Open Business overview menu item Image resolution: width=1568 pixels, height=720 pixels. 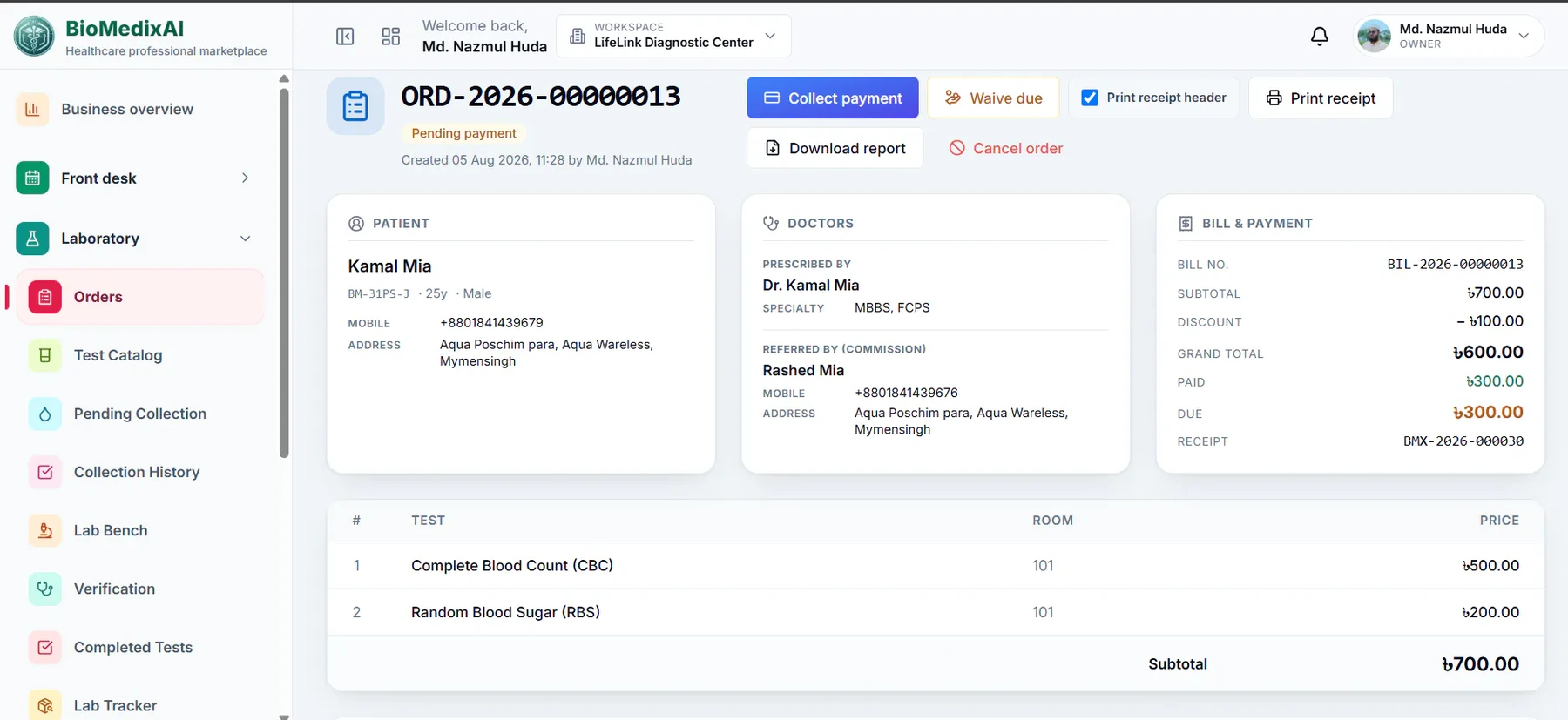click(x=139, y=109)
